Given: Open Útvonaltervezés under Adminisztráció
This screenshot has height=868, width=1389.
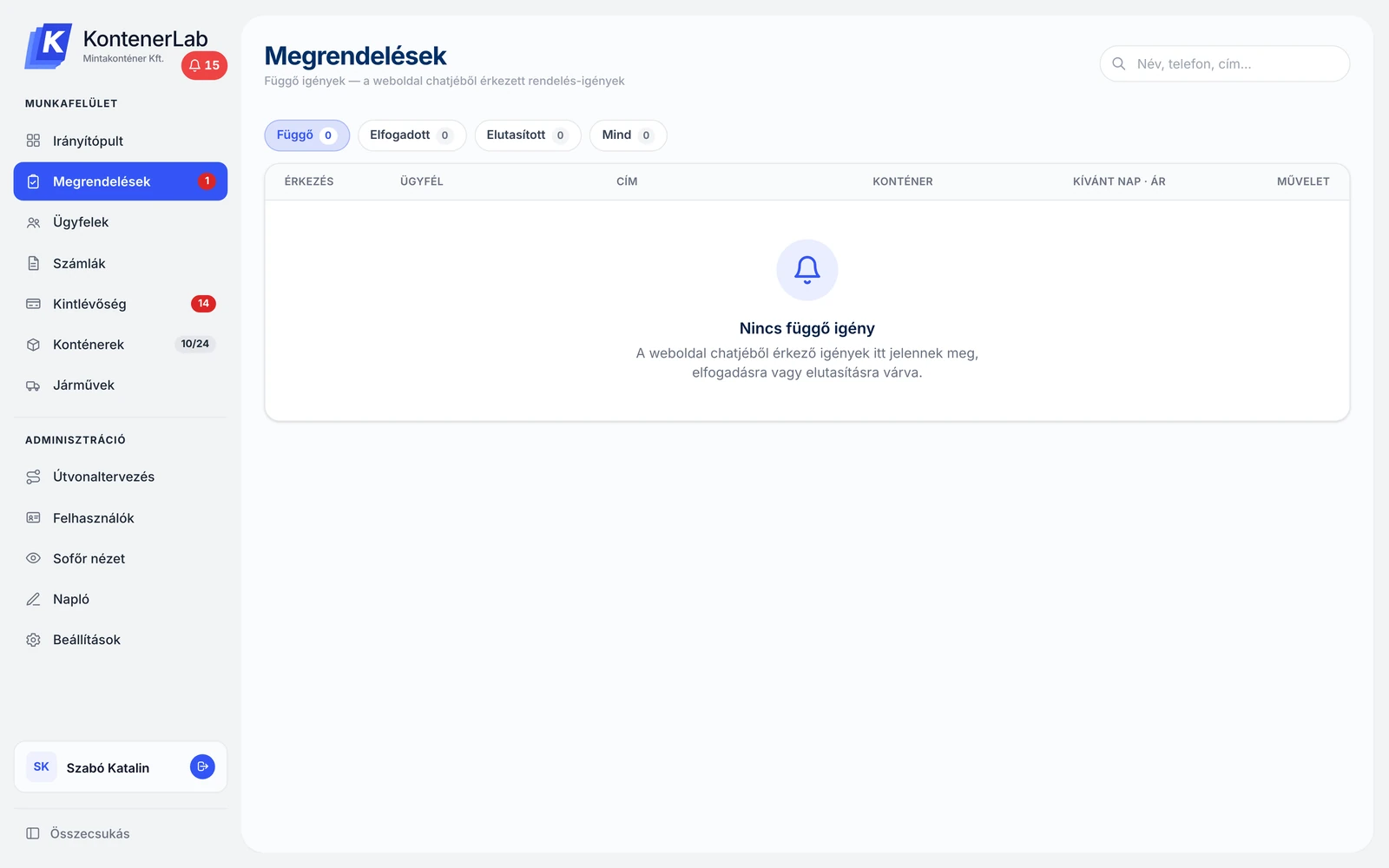Looking at the screenshot, I should [x=121, y=477].
